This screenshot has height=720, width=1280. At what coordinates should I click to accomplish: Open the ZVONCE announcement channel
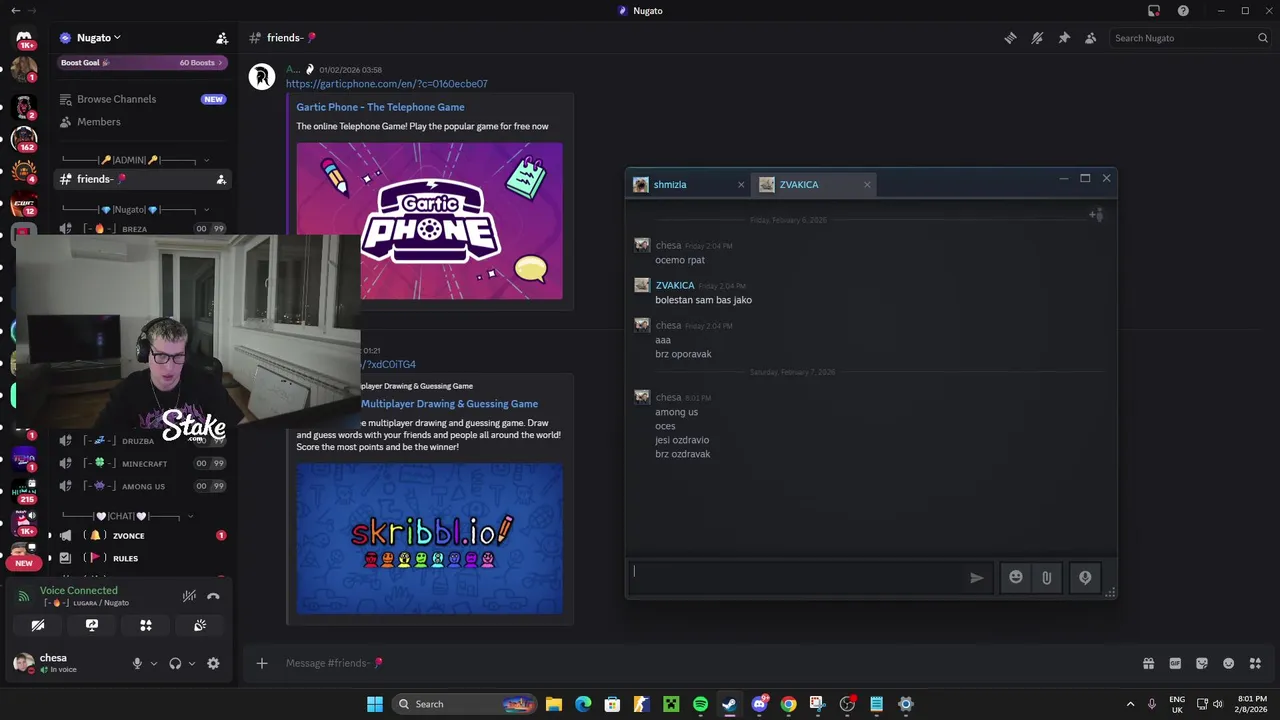[142, 536]
